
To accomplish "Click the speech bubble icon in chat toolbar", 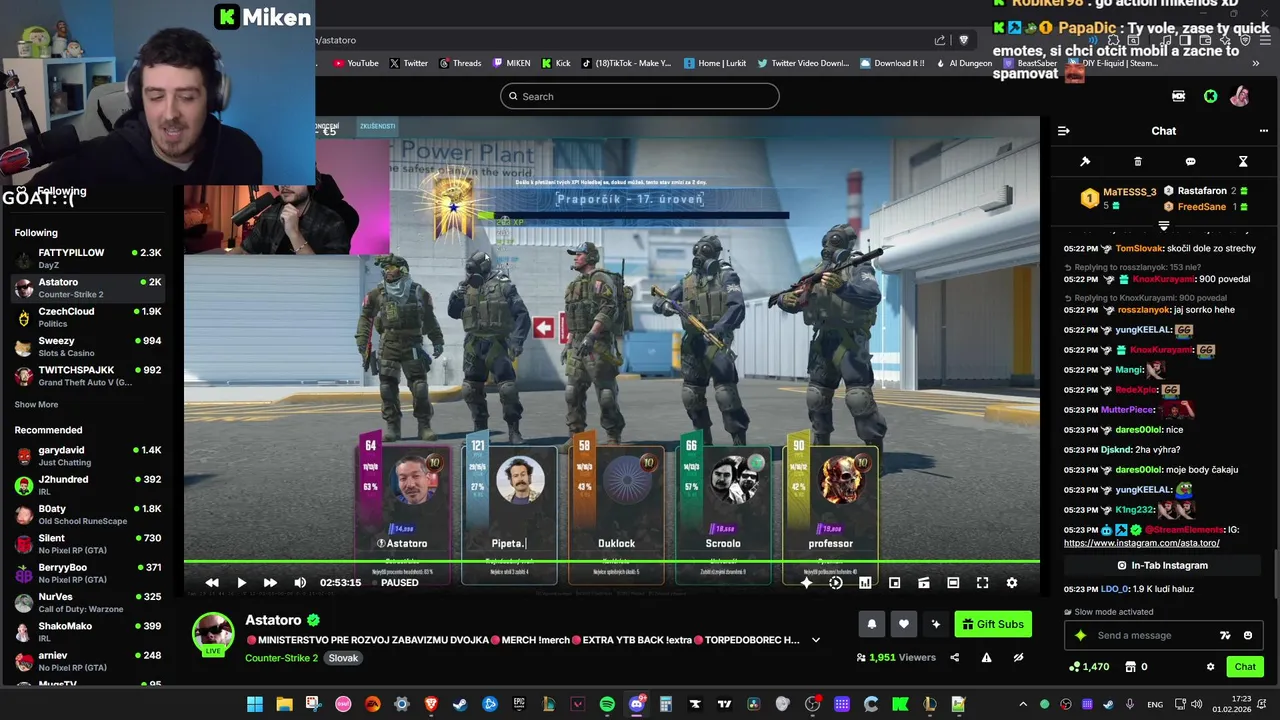I will pos(1190,161).
